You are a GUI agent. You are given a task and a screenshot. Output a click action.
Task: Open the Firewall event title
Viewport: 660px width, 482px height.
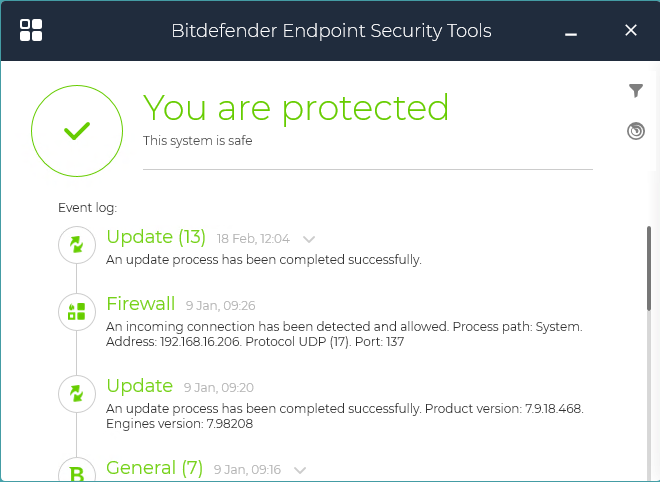point(140,304)
